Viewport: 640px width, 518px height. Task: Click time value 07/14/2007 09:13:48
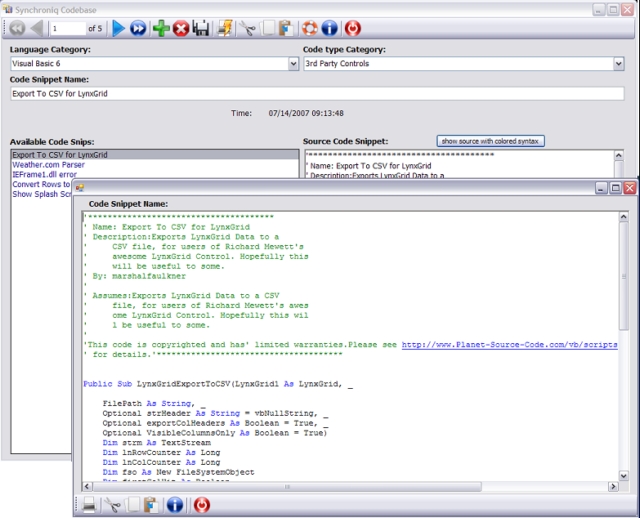click(x=306, y=113)
